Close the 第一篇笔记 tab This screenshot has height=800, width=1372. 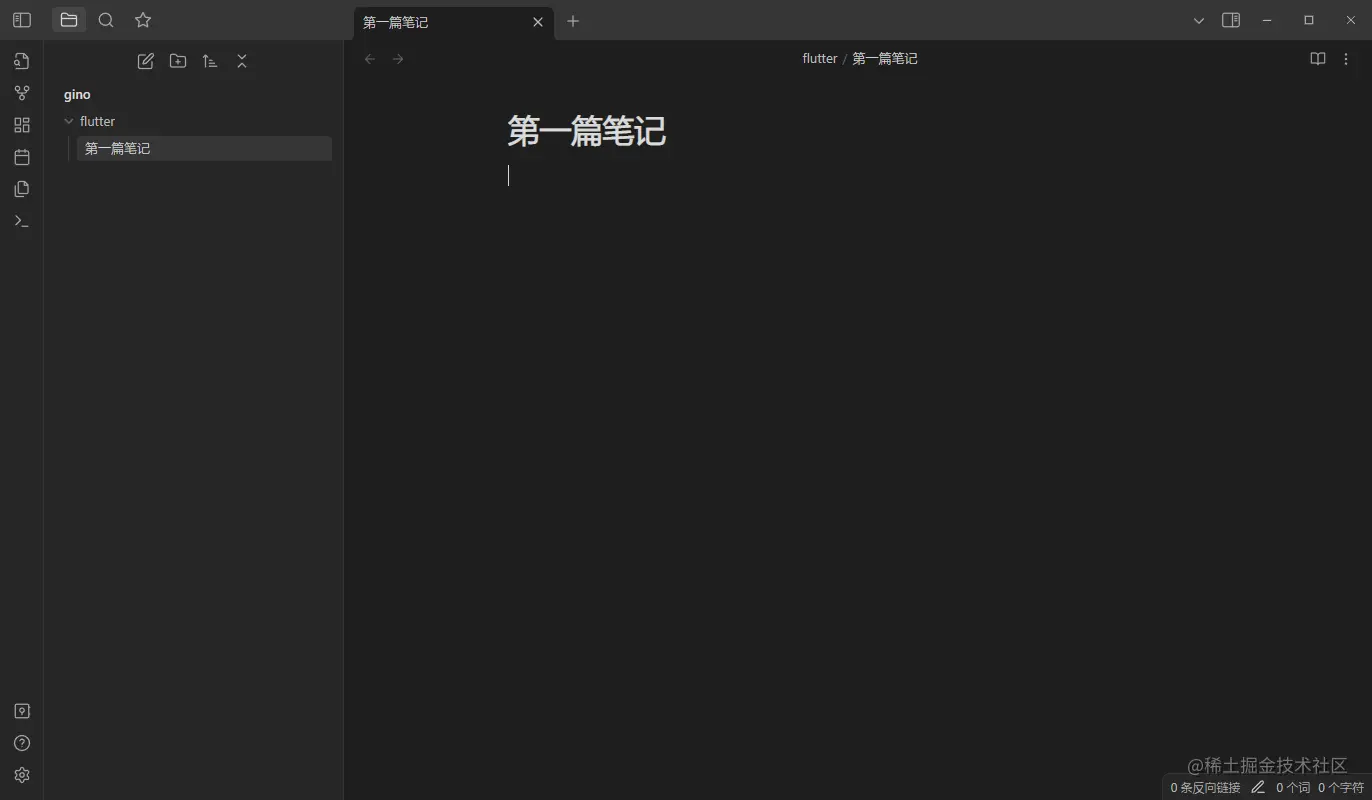pos(538,22)
